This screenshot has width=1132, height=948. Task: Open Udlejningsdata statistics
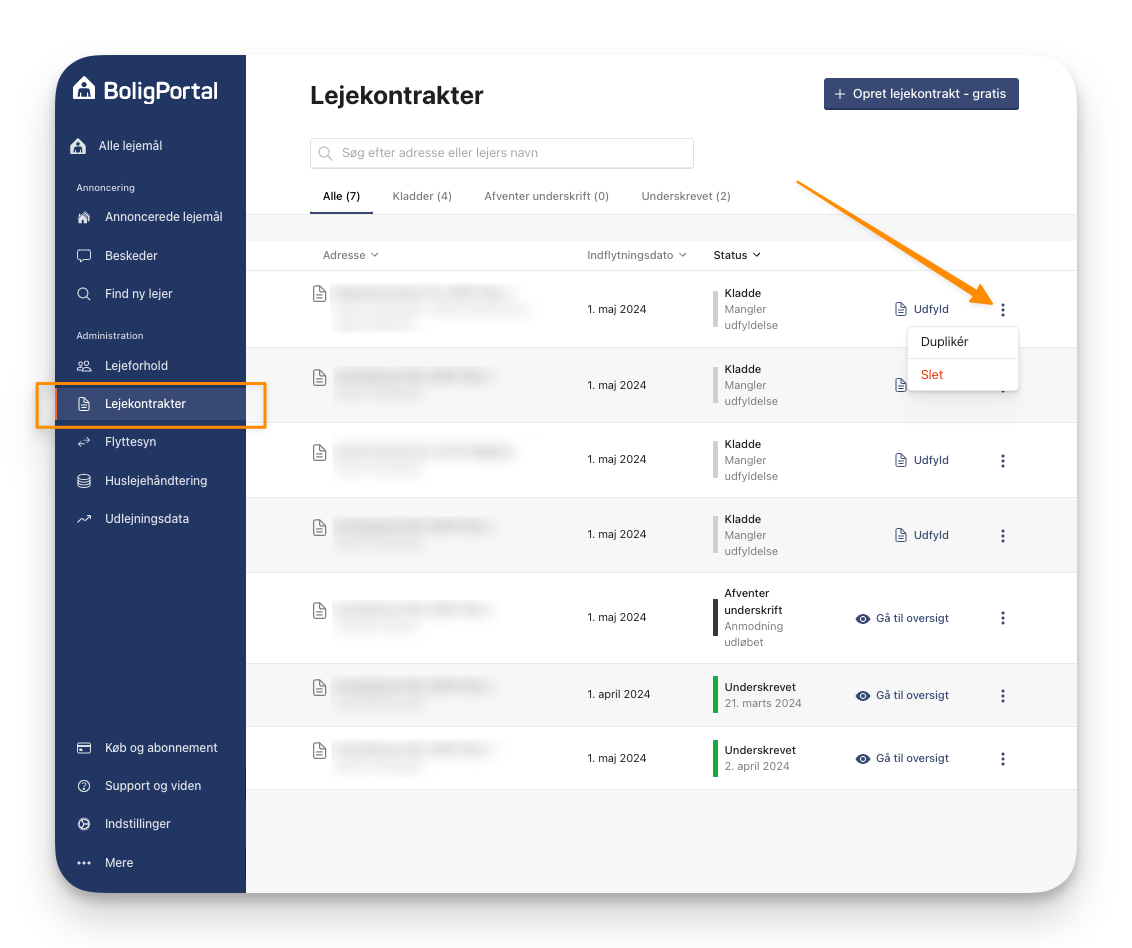pyautogui.click(x=146, y=519)
